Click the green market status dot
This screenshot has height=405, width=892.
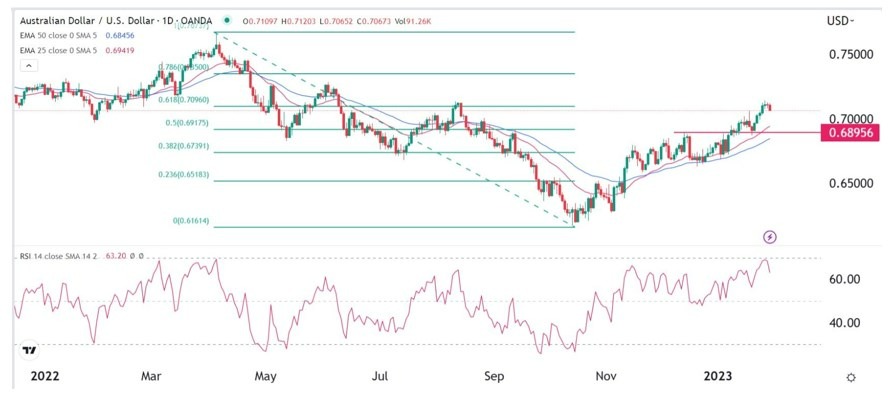click(x=227, y=20)
